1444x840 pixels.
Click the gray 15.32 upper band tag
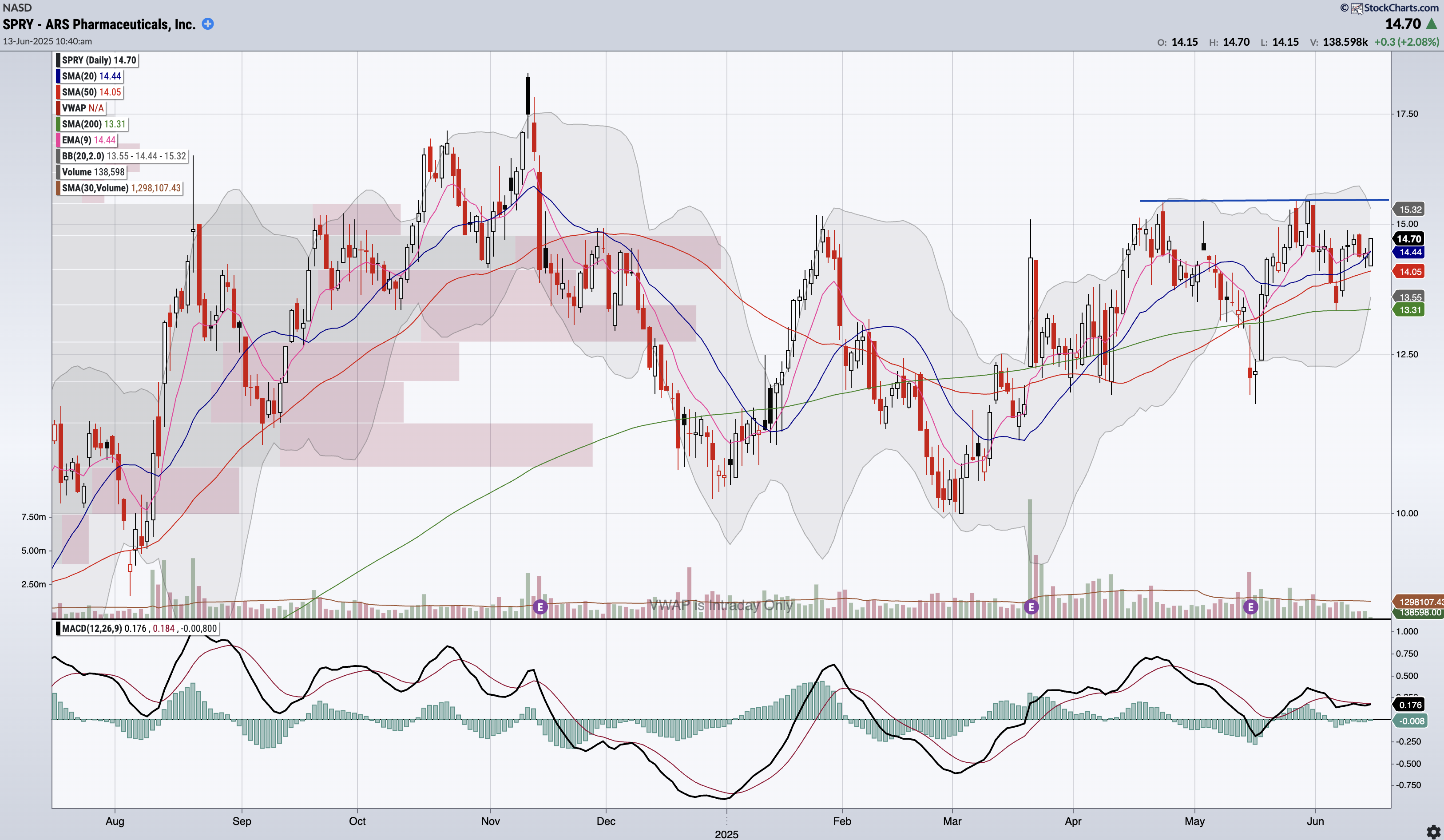tap(1409, 210)
